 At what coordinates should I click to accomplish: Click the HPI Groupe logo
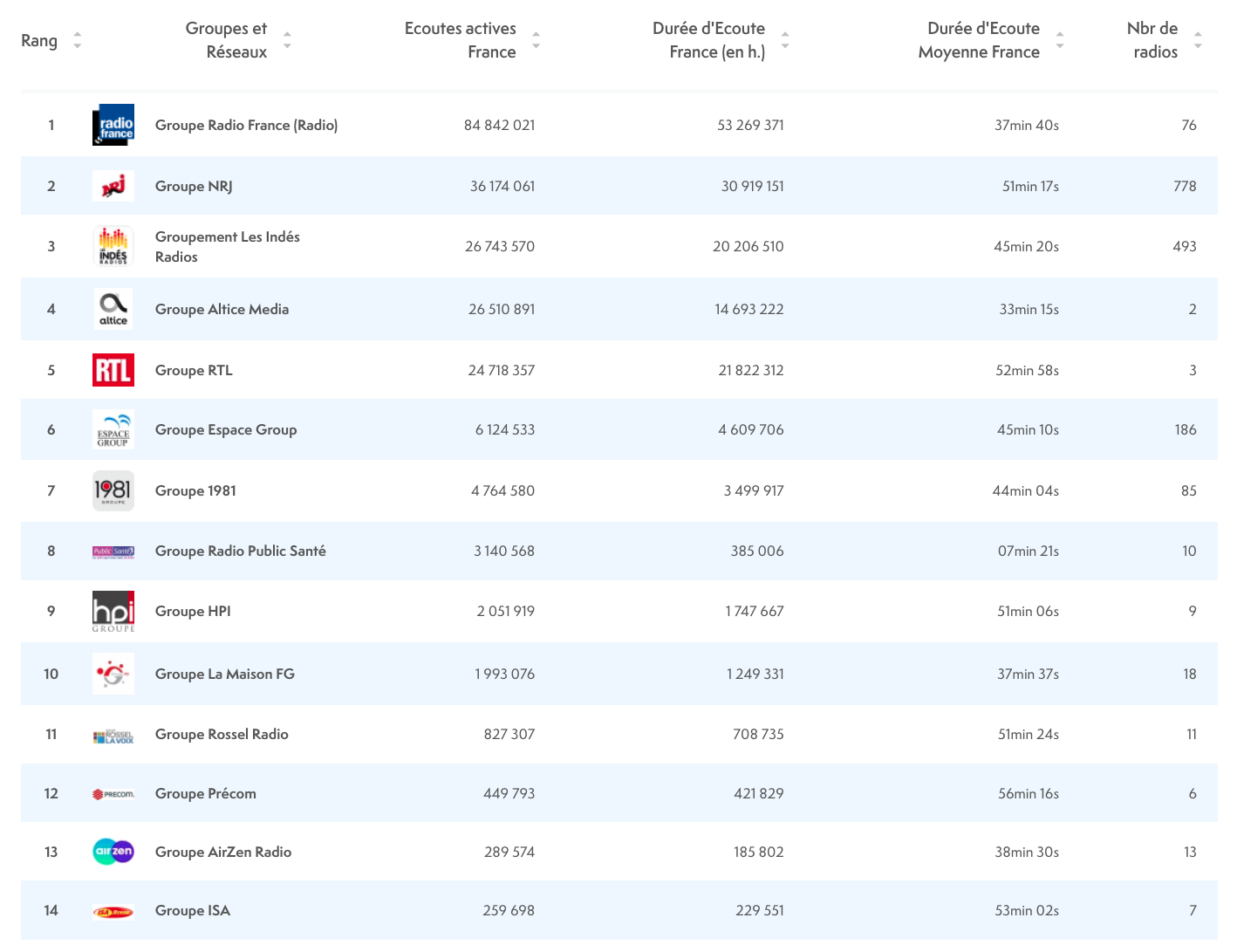point(113,611)
